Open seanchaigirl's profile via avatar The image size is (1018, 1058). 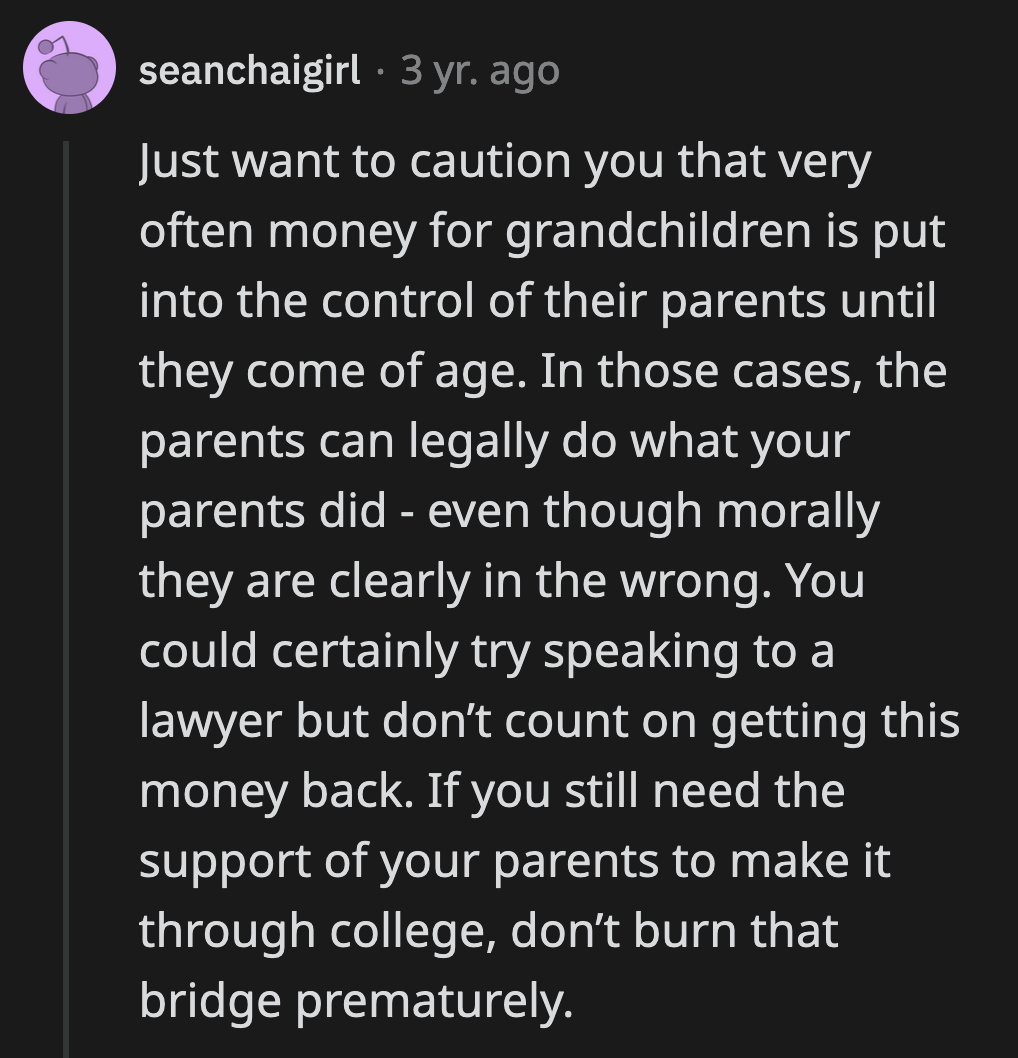(67, 69)
